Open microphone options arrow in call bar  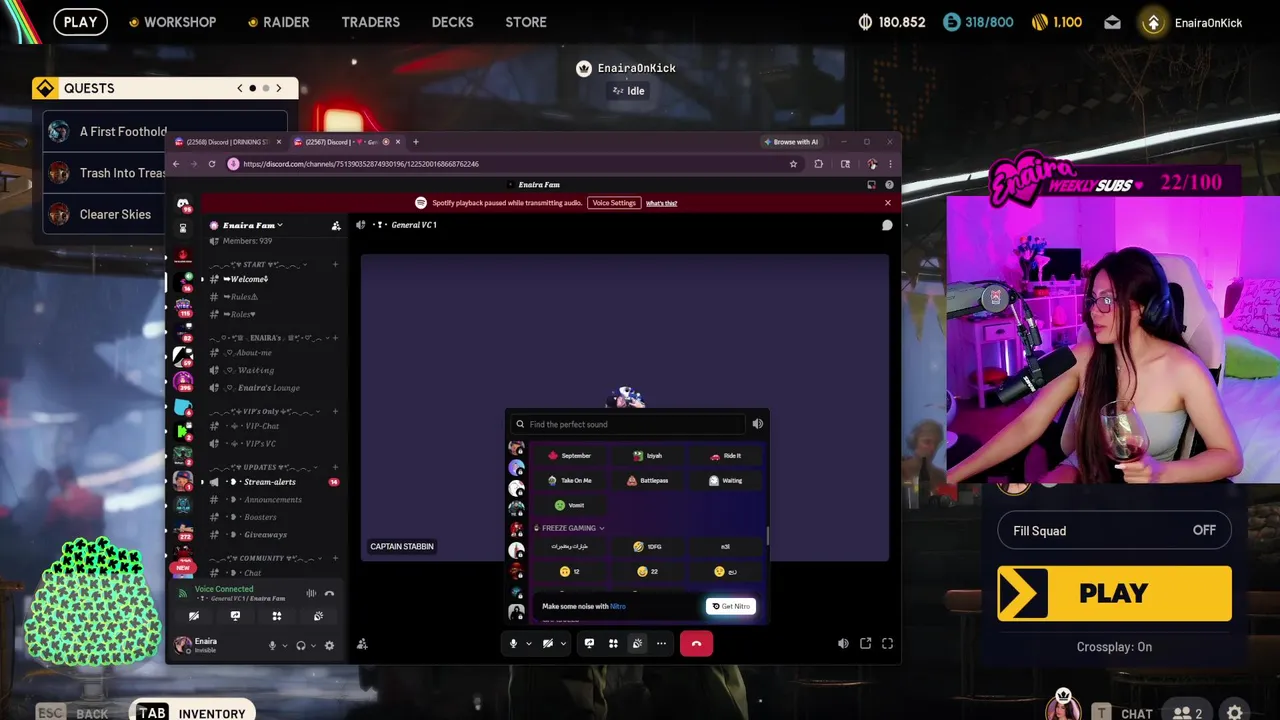pos(528,644)
